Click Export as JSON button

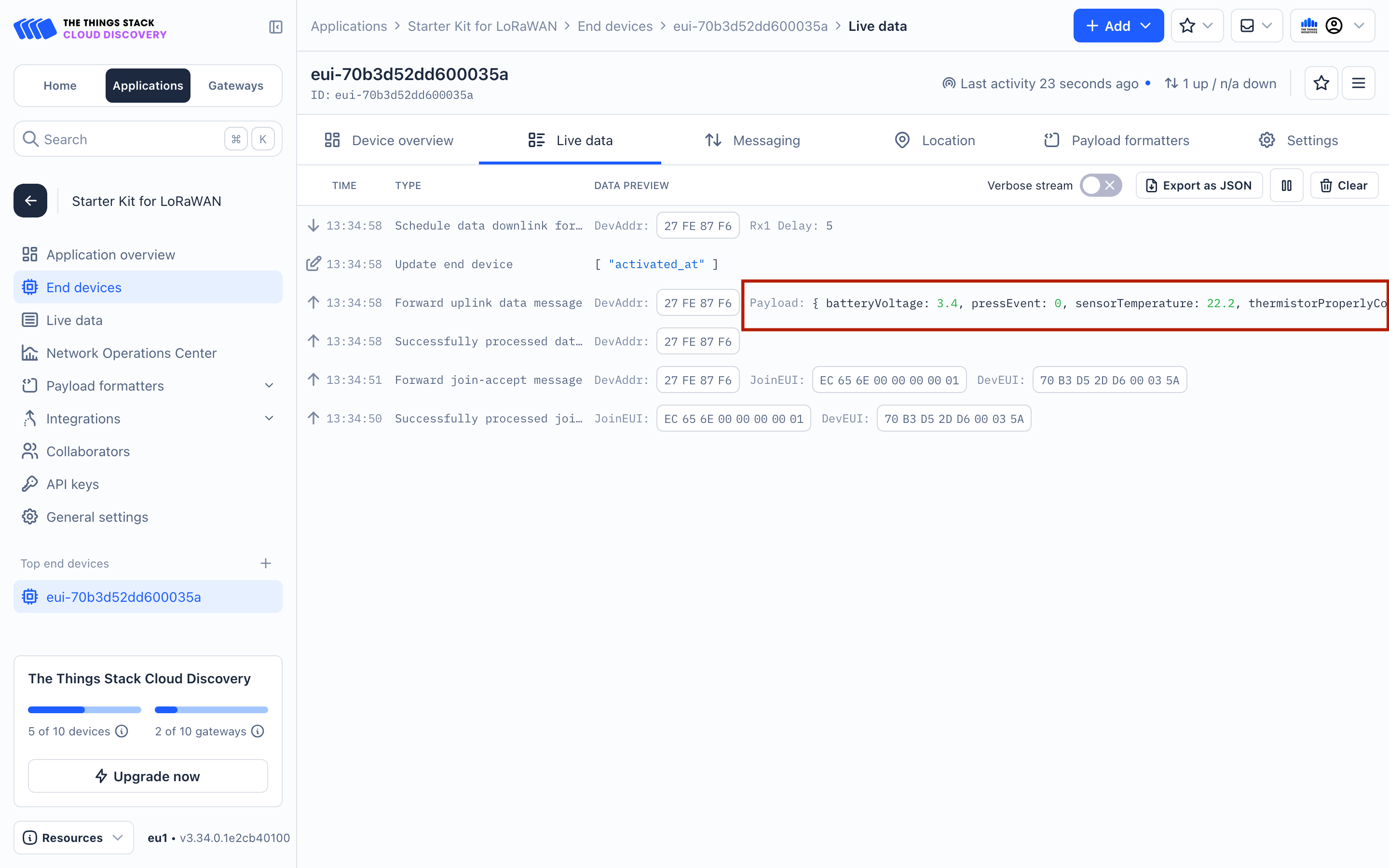(x=1199, y=186)
